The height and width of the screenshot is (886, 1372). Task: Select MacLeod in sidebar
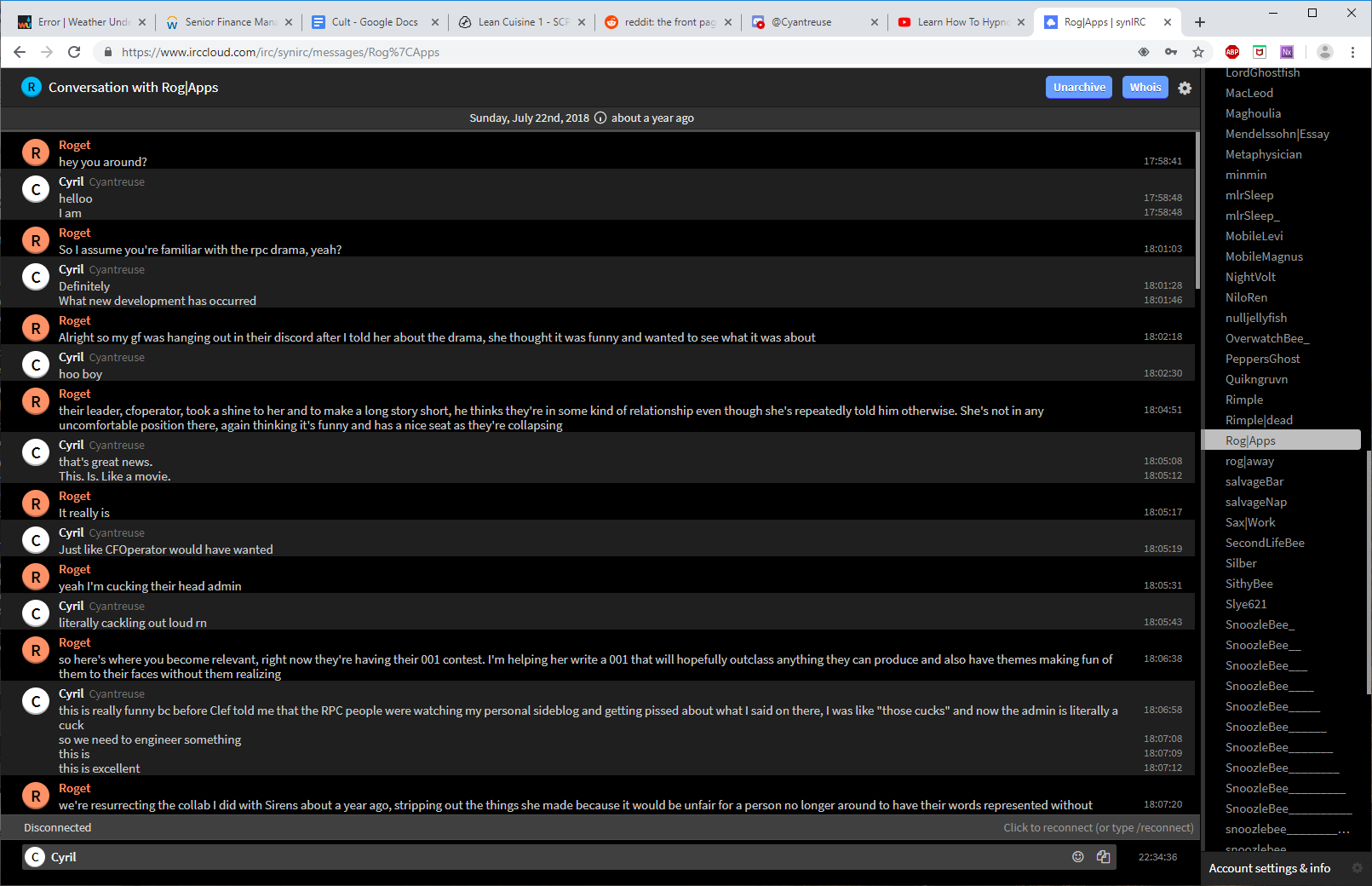1249,93
